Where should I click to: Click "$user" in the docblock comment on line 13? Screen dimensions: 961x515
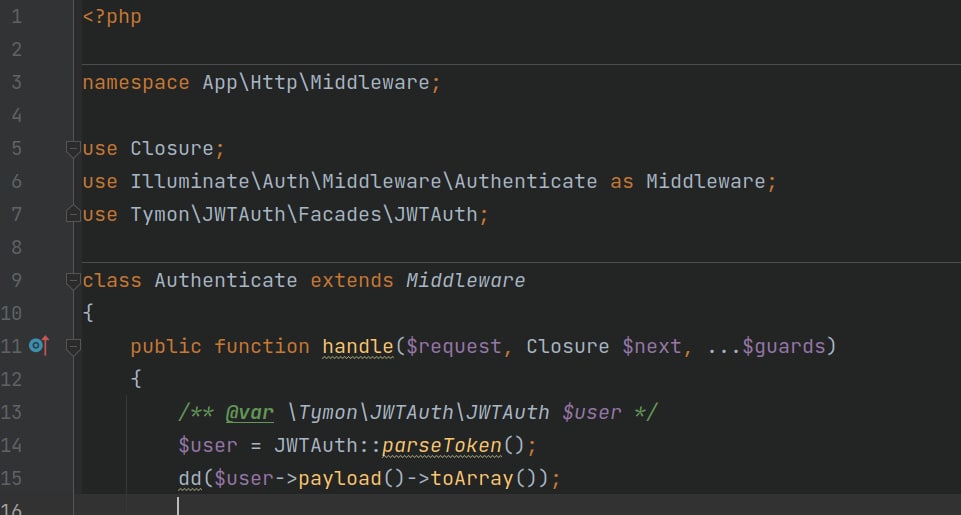coord(592,413)
